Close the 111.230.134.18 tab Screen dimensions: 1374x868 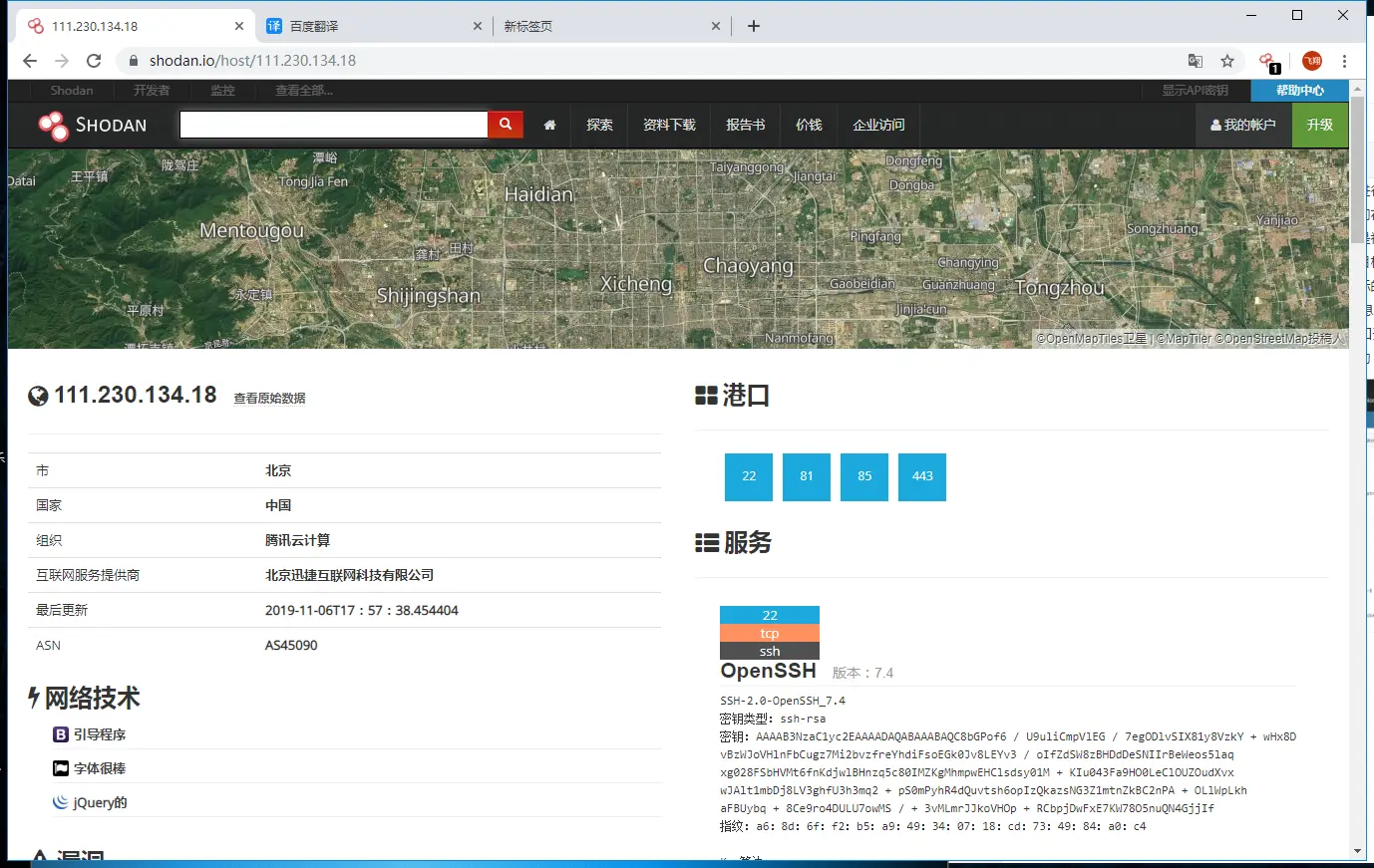(239, 26)
